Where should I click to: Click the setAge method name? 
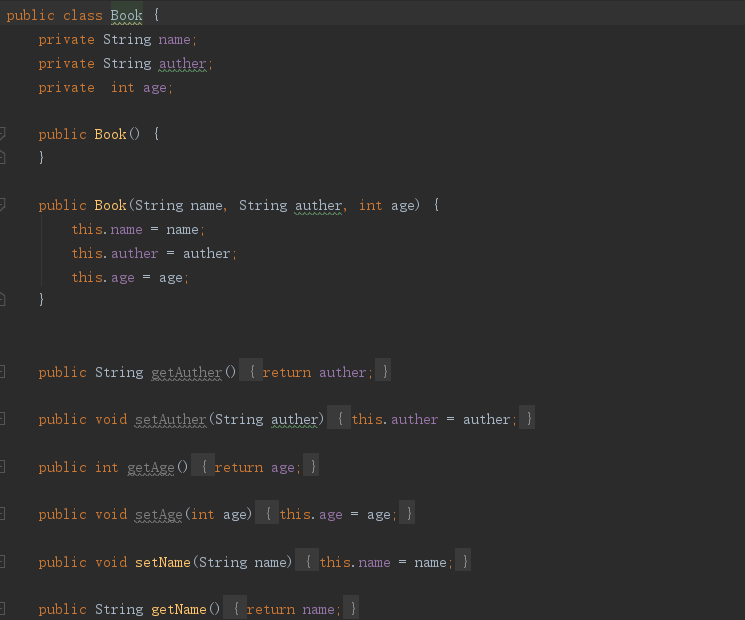click(x=159, y=515)
